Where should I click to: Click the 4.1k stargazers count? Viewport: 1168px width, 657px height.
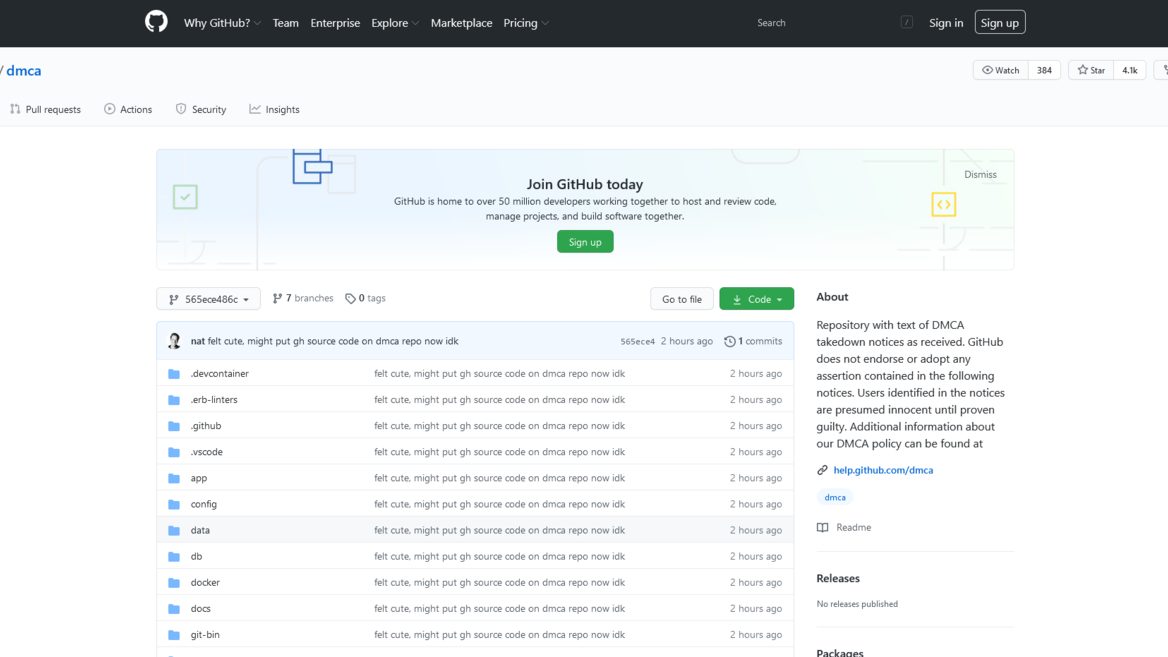point(1129,70)
